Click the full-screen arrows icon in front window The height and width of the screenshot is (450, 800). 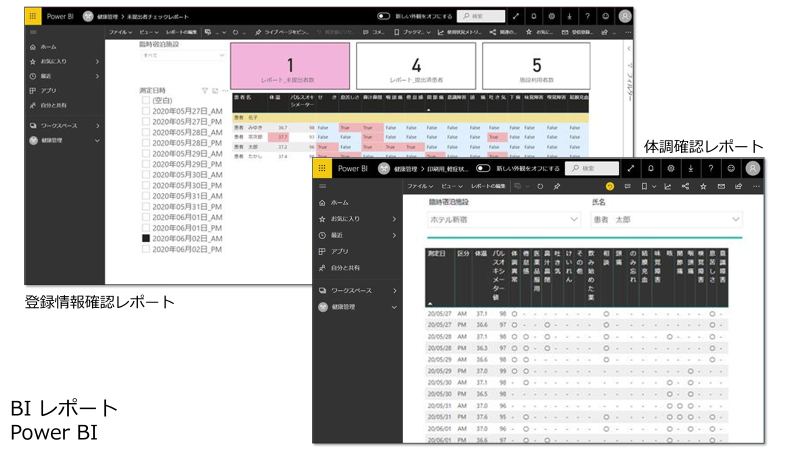click(631, 168)
